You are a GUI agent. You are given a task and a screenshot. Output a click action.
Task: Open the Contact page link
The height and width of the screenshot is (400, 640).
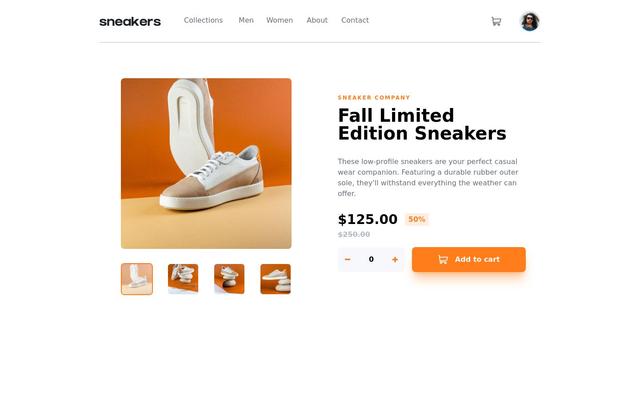click(355, 20)
